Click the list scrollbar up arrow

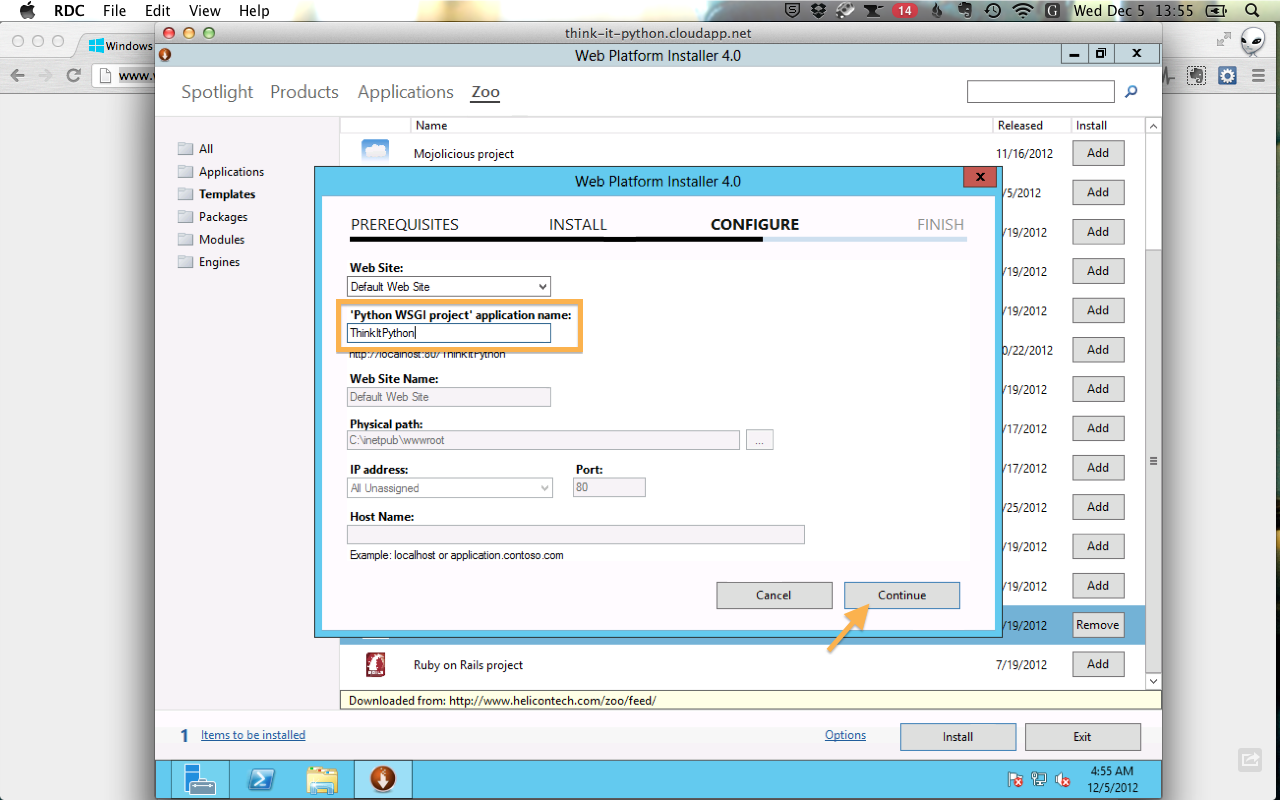tap(1153, 126)
